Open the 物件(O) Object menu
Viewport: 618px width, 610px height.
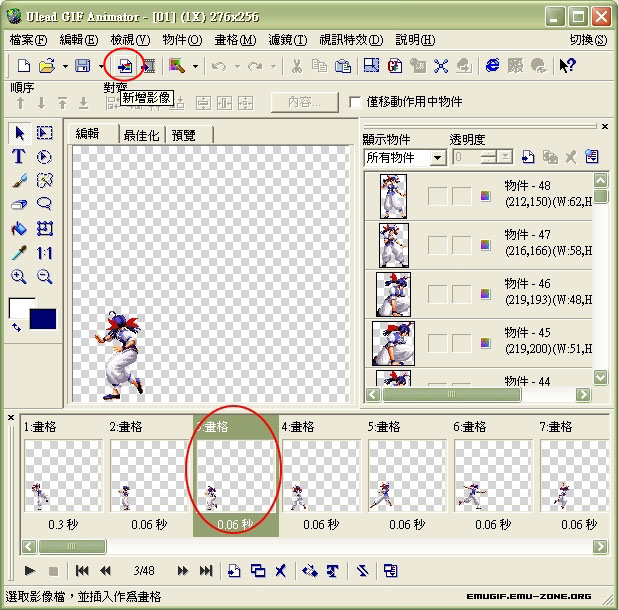[182, 40]
